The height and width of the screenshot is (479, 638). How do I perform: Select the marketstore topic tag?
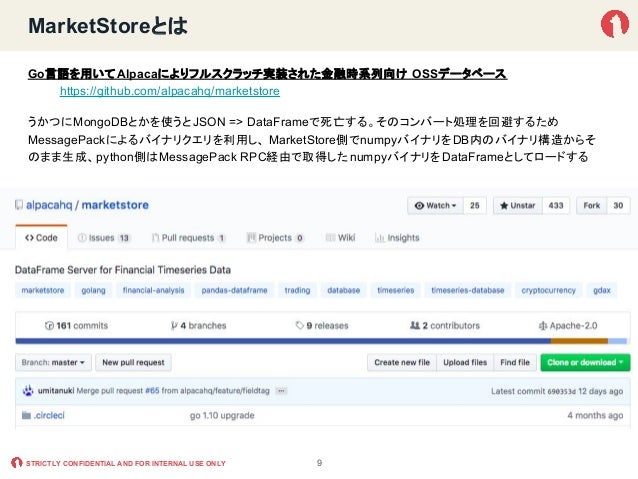(x=43, y=290)
